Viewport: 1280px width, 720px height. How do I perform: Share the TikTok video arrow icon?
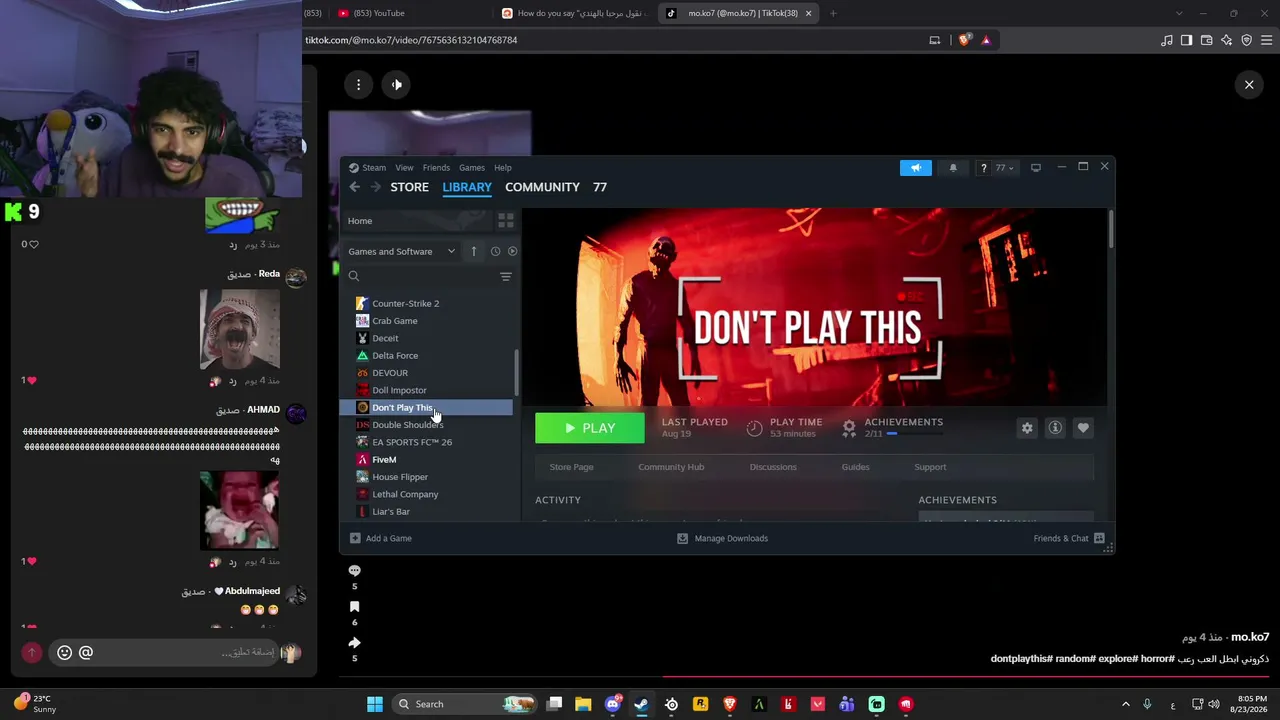pyautogui.click(x=354, y=643)
